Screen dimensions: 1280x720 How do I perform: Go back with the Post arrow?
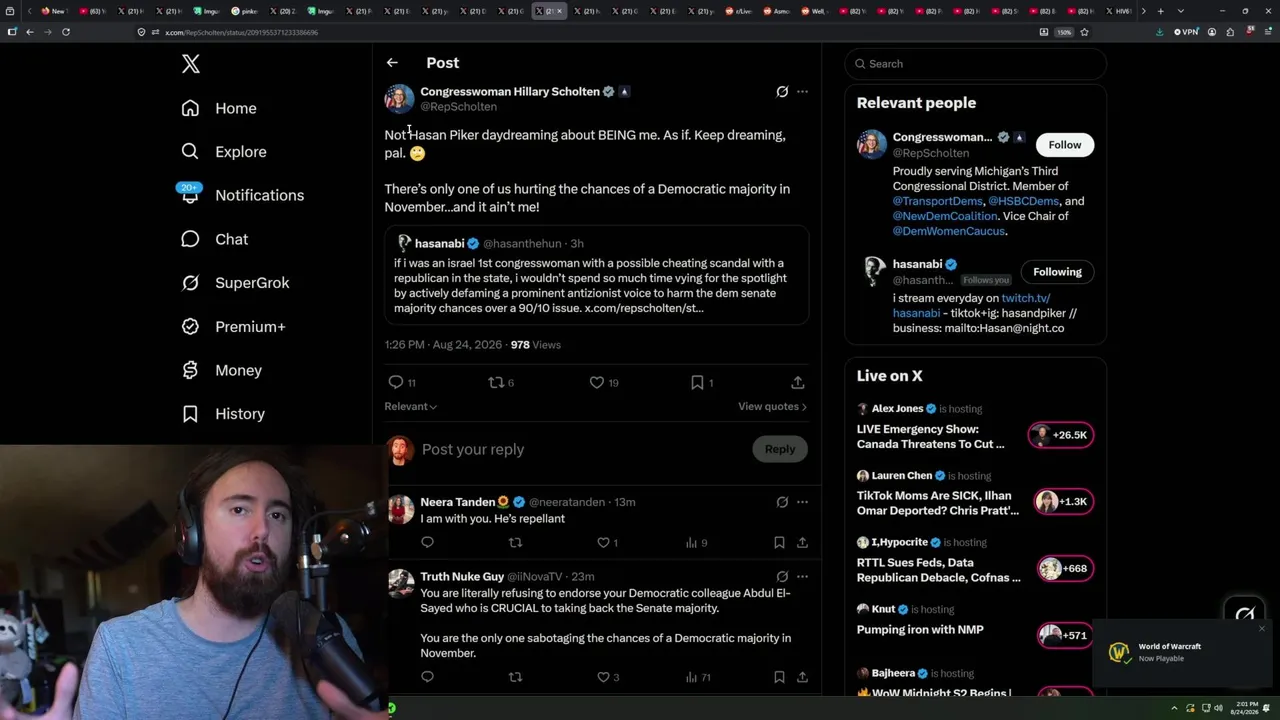click(x=392, y=63)
